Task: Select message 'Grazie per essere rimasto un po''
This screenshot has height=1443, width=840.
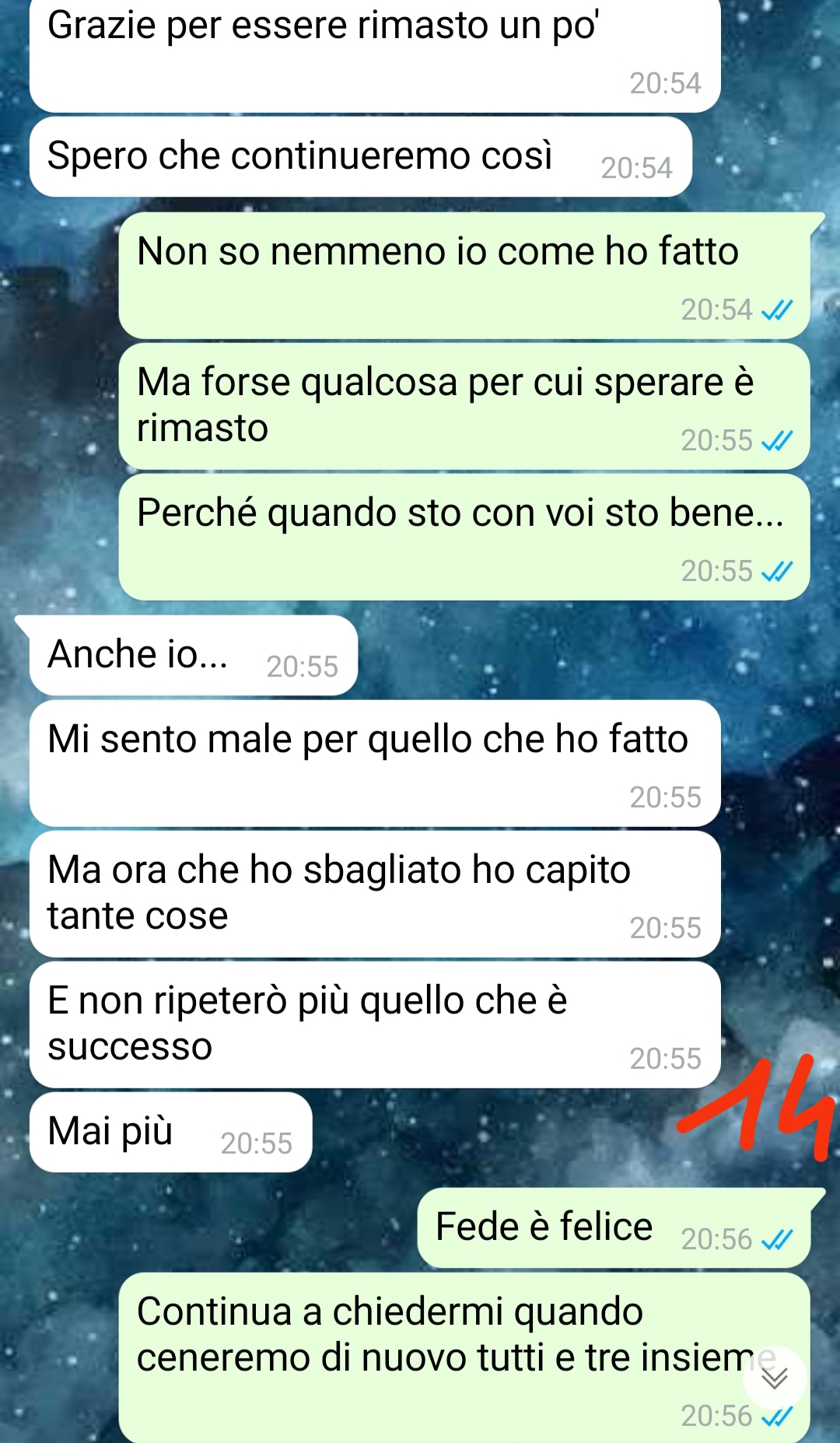Action: click(x=375, y=54)
